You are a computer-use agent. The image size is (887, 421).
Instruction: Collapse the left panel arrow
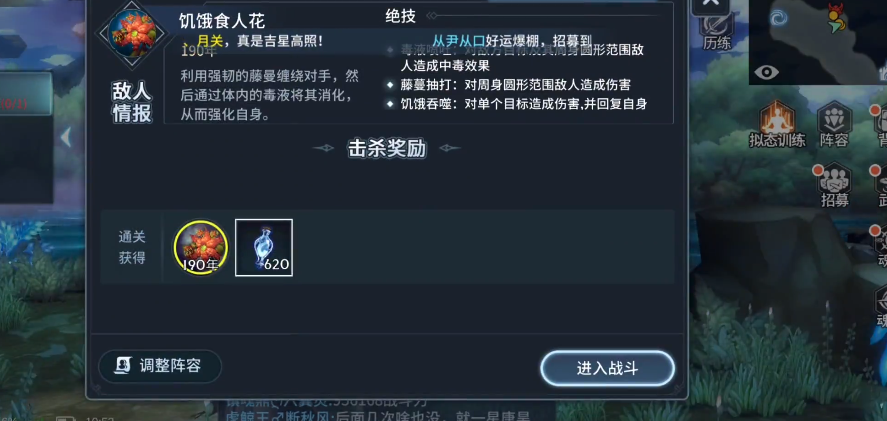pyautogui.click(x=66, y=137)
